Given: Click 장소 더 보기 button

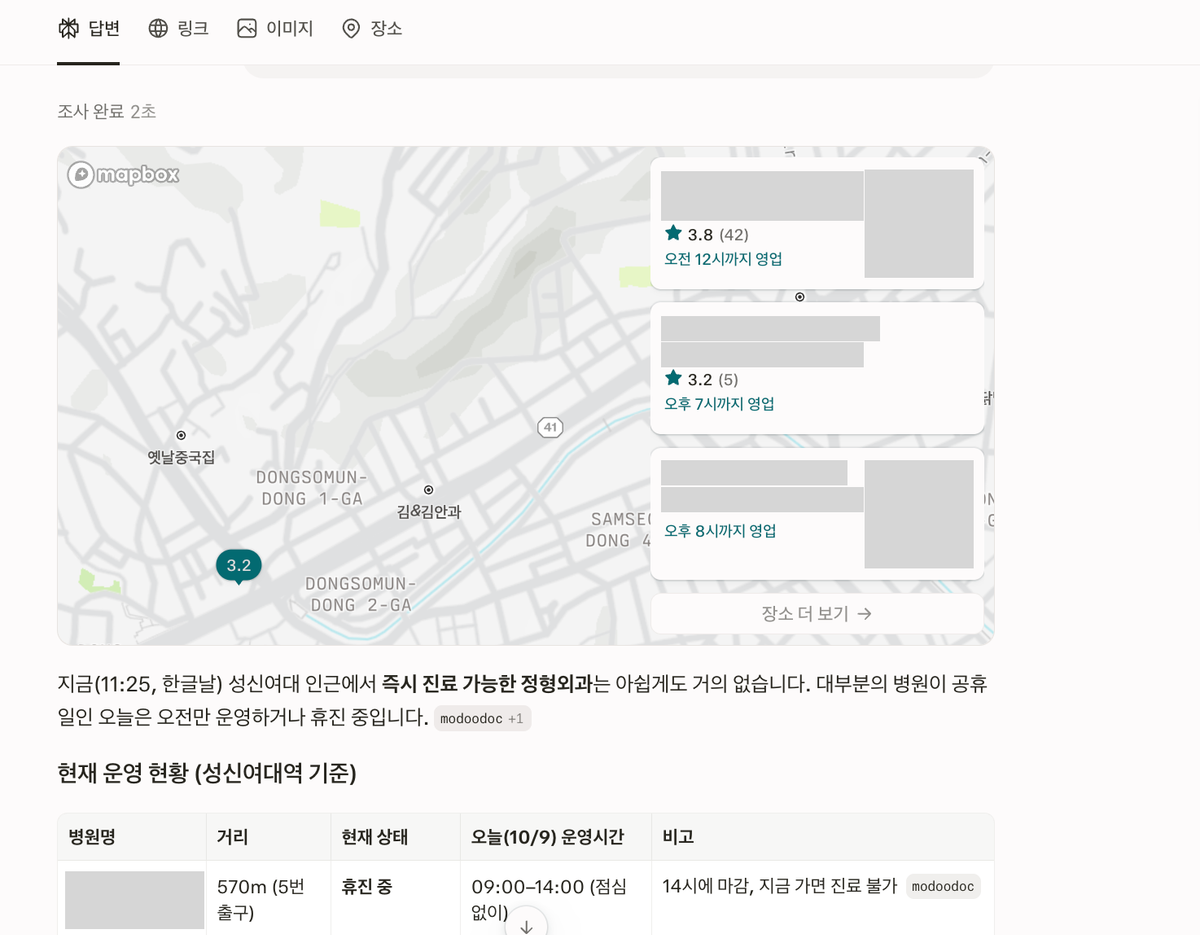Looking at the screenshot, I should (817, 613).
